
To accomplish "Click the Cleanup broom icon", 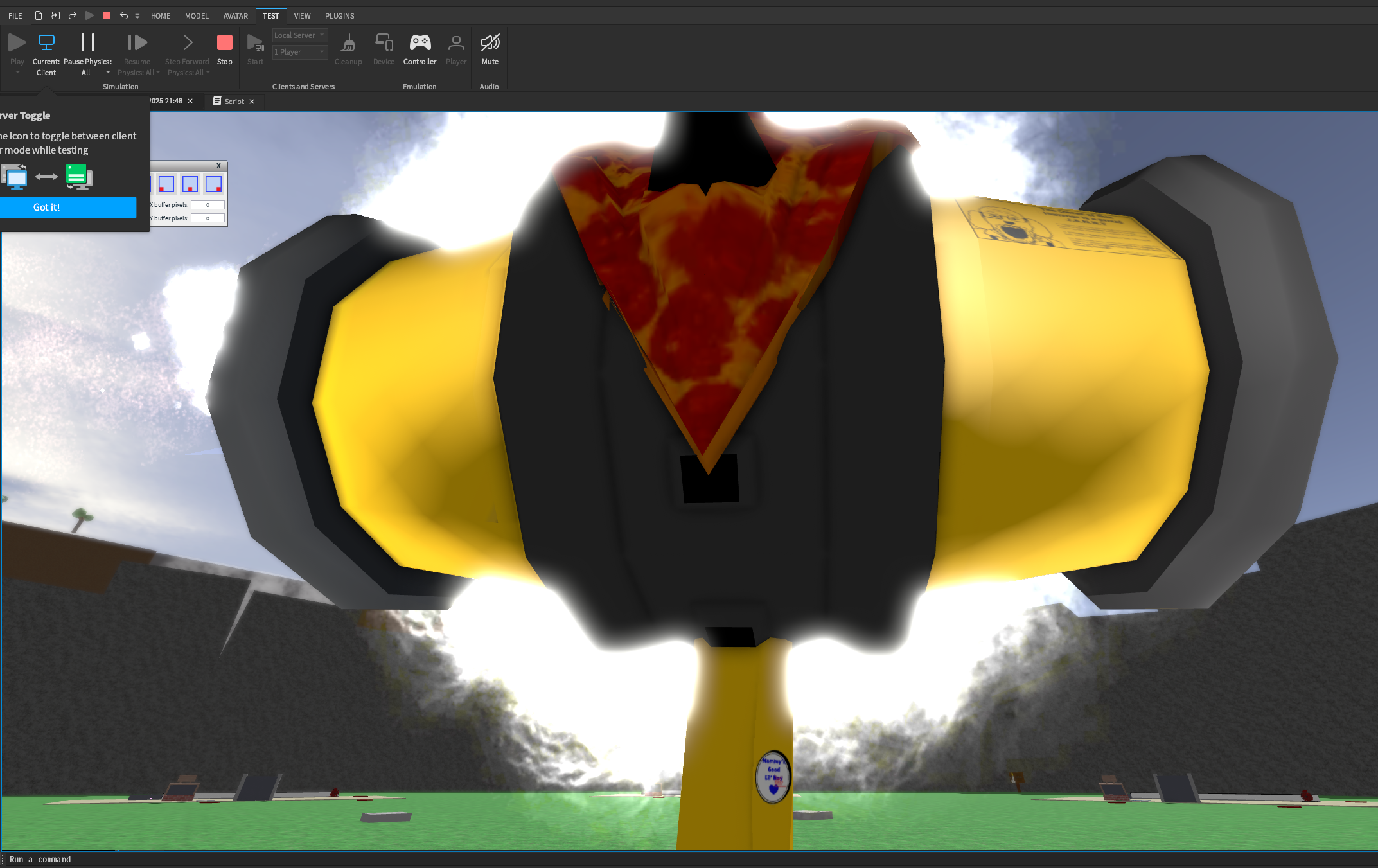I will 348,42.
